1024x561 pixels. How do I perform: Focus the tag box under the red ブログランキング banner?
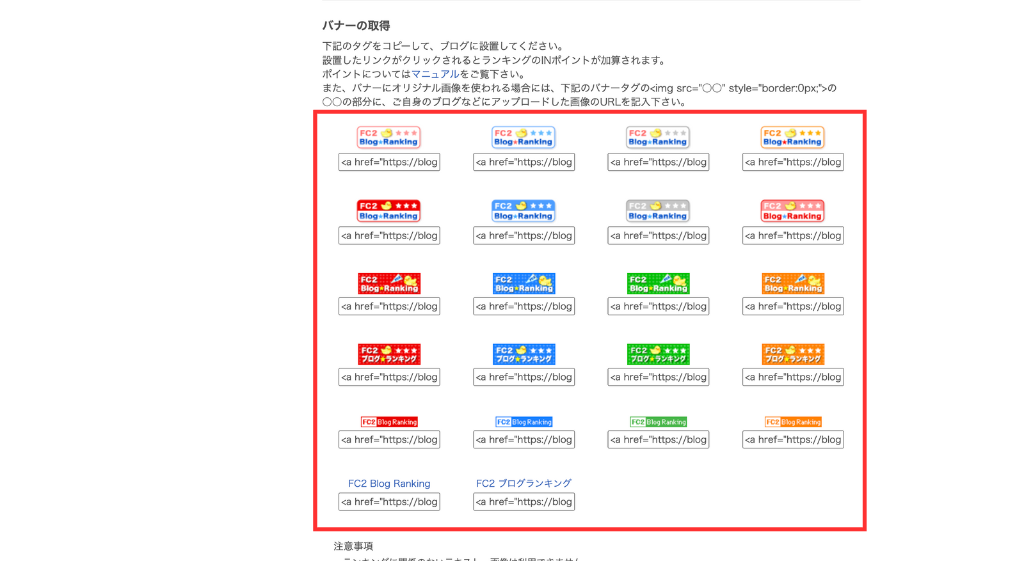pyautogui.click(x=389, y=377)
